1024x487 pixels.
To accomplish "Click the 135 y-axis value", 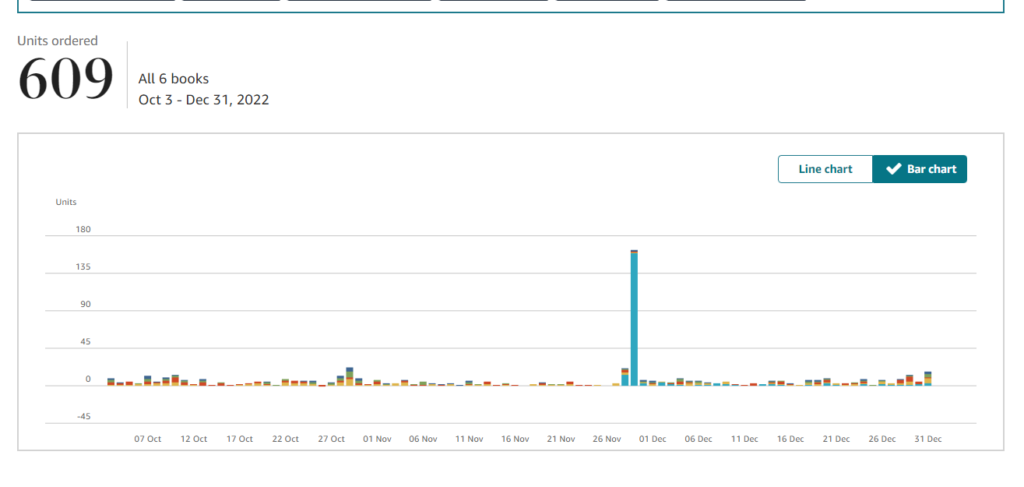I will point(84,267).
